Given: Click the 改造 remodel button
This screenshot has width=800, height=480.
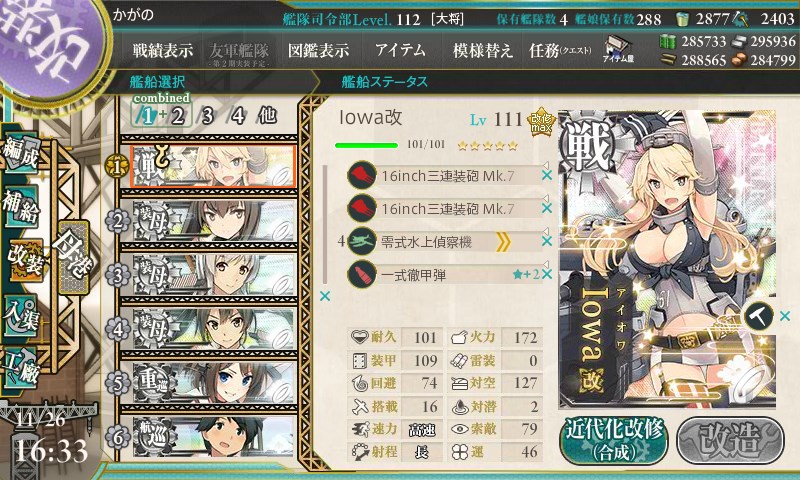Looking at the screenshot, I should (x=731, y=440).
